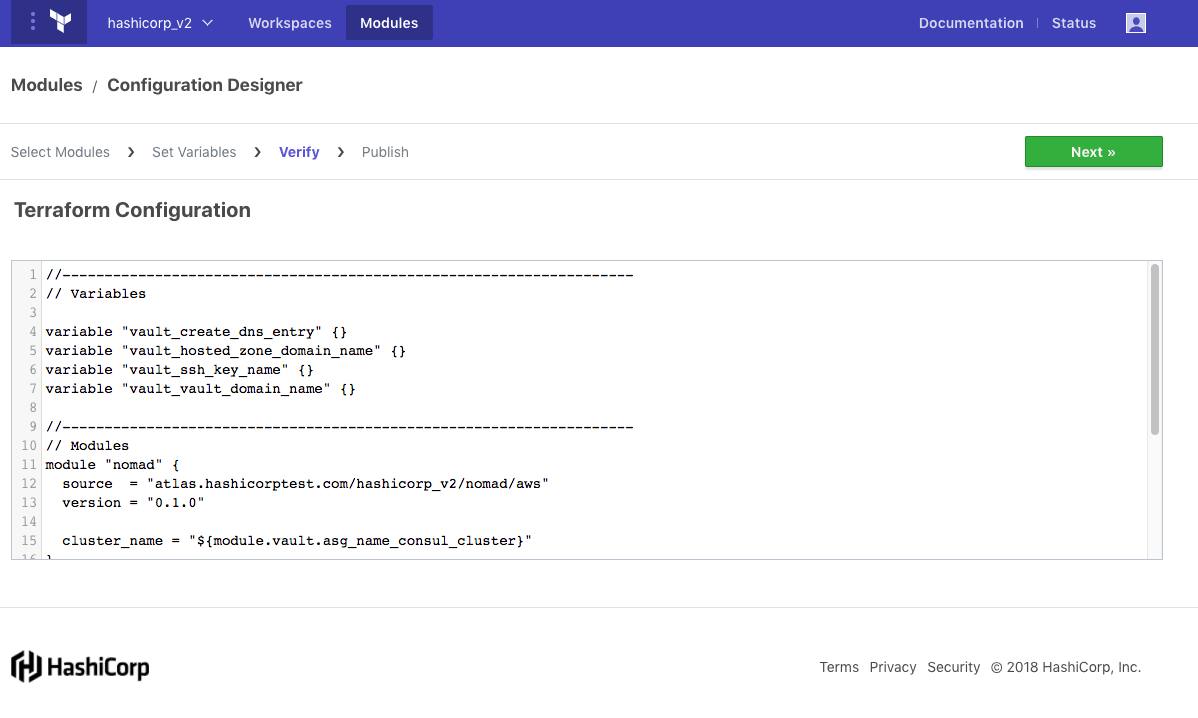Click the chevron arrow after Select Modules

(x=131, y=152)
